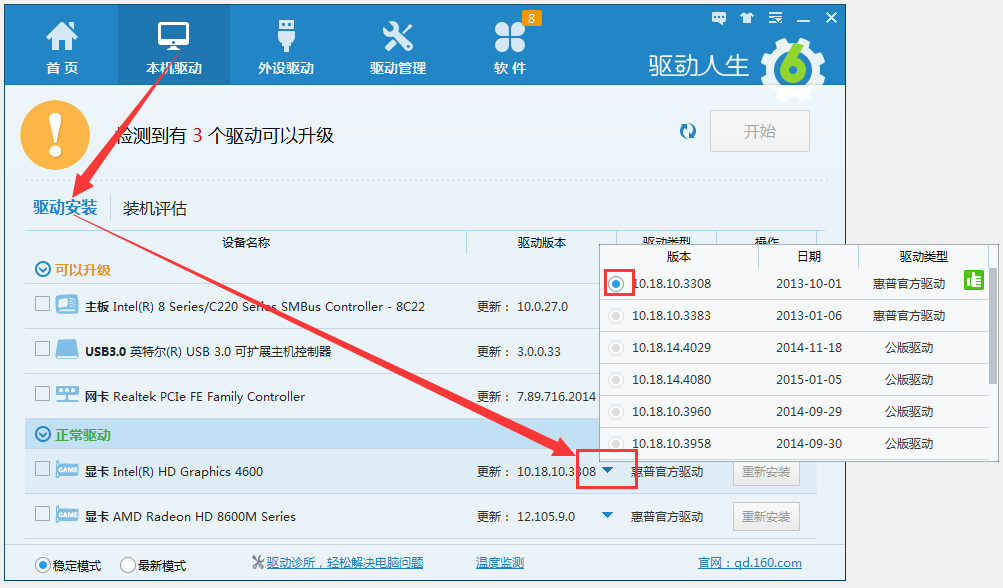Image resolution: width=1003 pixels, height=588 pixels.
Task: Choose 最新模式 latest mode radio
Action: click(x=128, y=565)
